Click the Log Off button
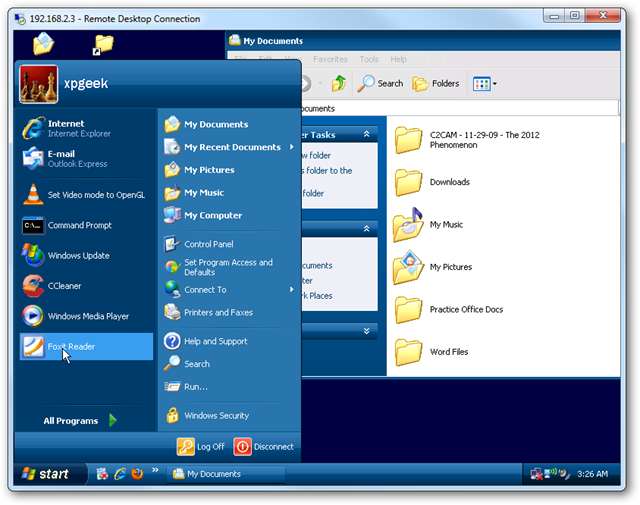Screen dimensions: 640x505 tap(201, 447)
